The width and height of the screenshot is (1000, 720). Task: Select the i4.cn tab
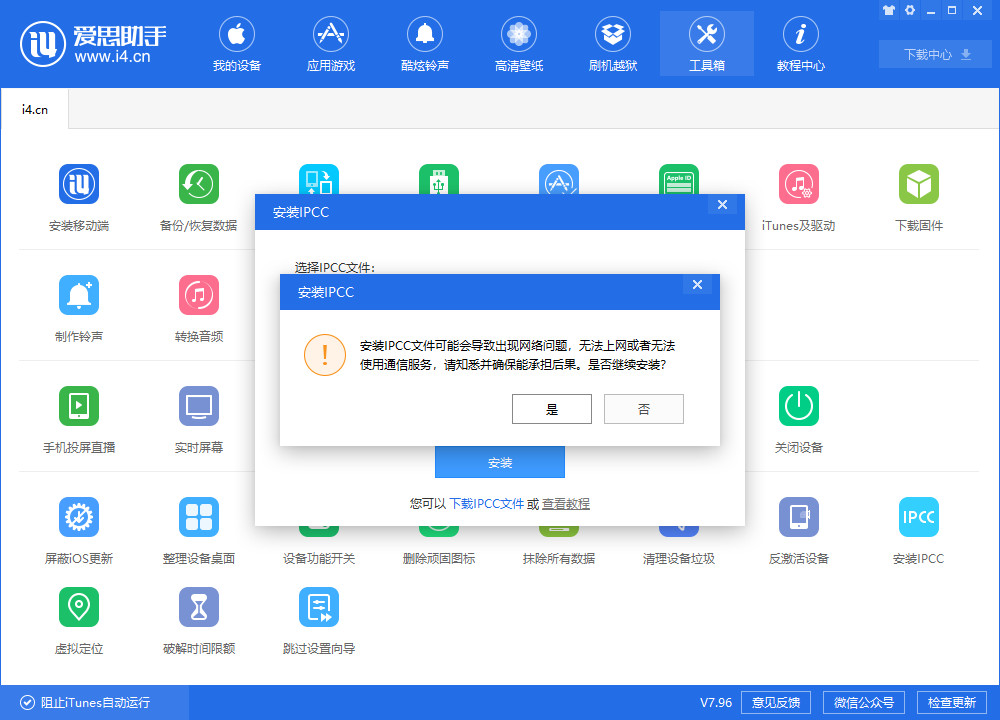[34, 110]
